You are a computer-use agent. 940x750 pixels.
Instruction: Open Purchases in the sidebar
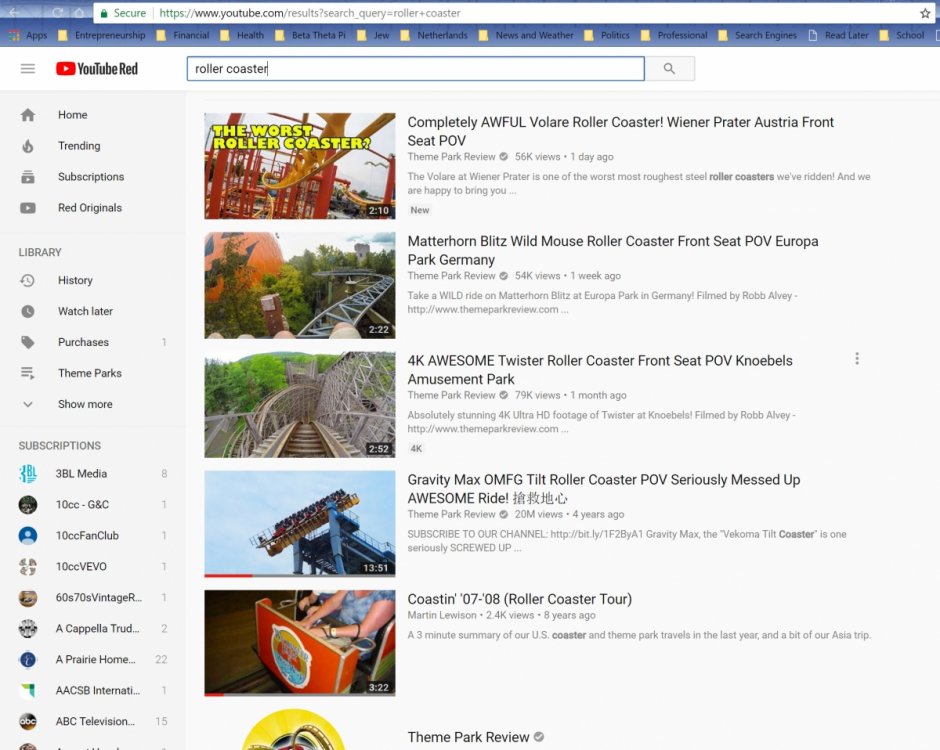pyautogui.click(x=83, y=343)
